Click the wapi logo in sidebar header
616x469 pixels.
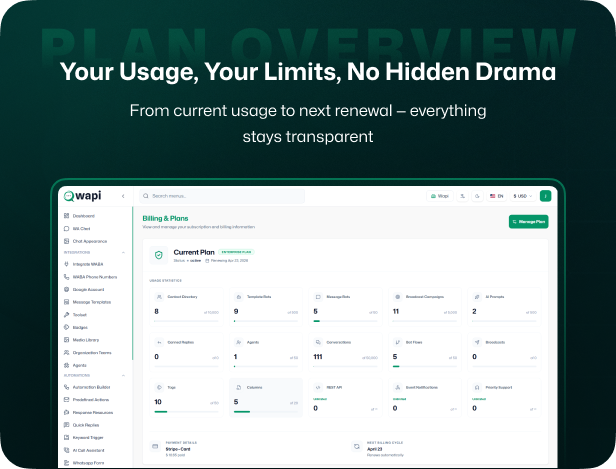click(82, 196)
